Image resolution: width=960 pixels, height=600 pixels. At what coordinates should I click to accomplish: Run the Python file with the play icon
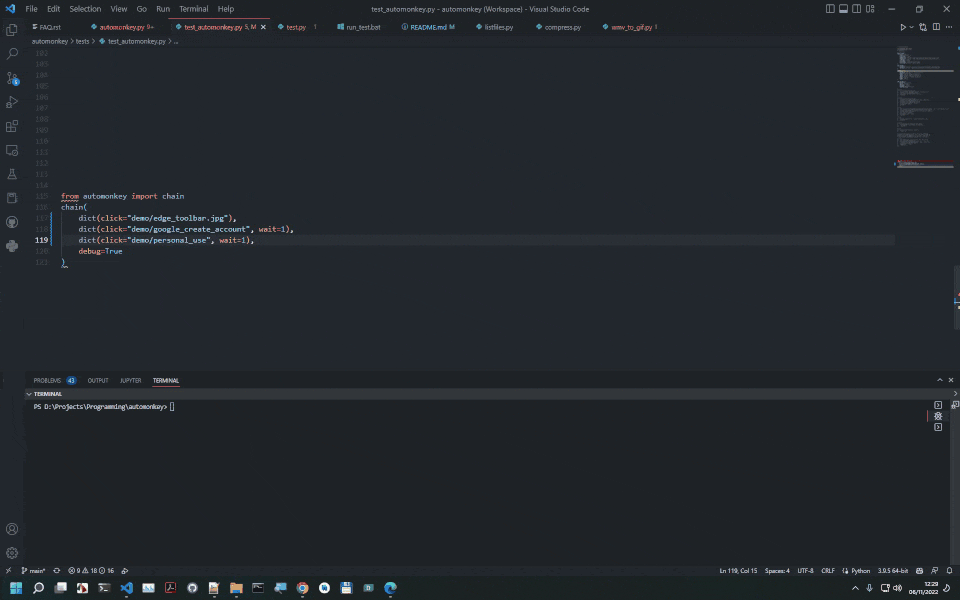pyautogui.click(x=901, y=27)
